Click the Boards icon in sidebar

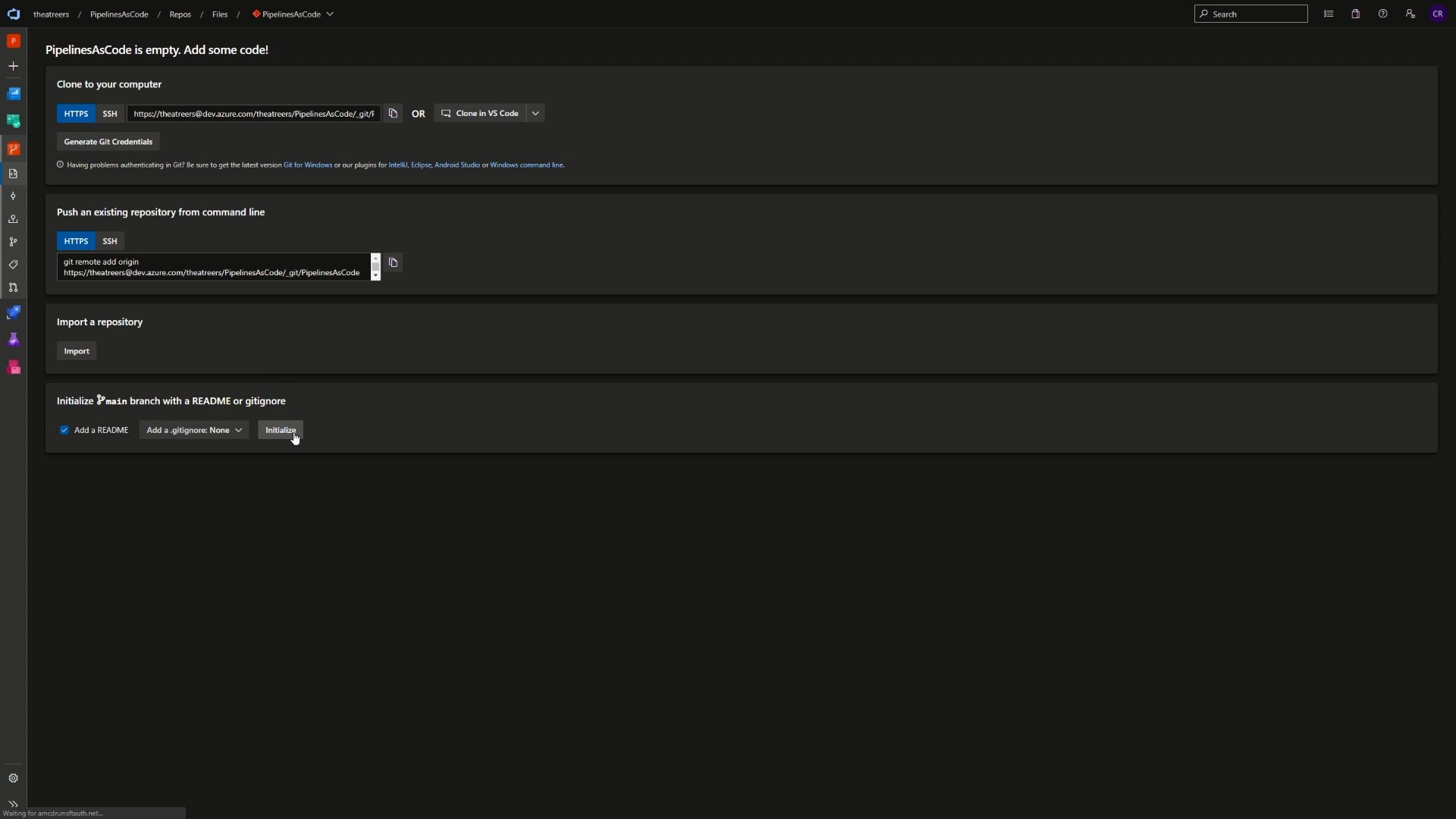coord(13,120)
